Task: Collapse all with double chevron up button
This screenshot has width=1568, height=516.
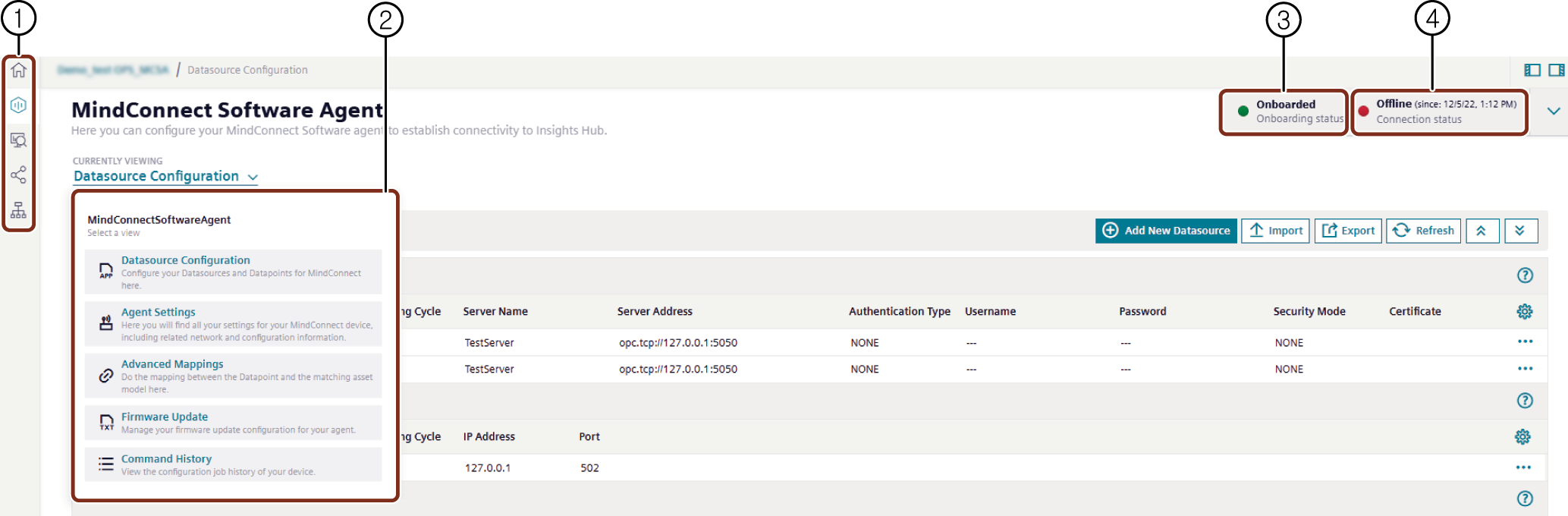Action: tap(1482, 231)
